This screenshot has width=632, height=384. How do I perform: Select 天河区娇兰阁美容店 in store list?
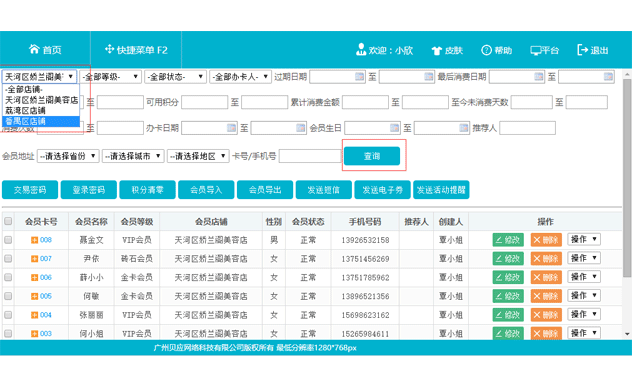tap(41, 100)
